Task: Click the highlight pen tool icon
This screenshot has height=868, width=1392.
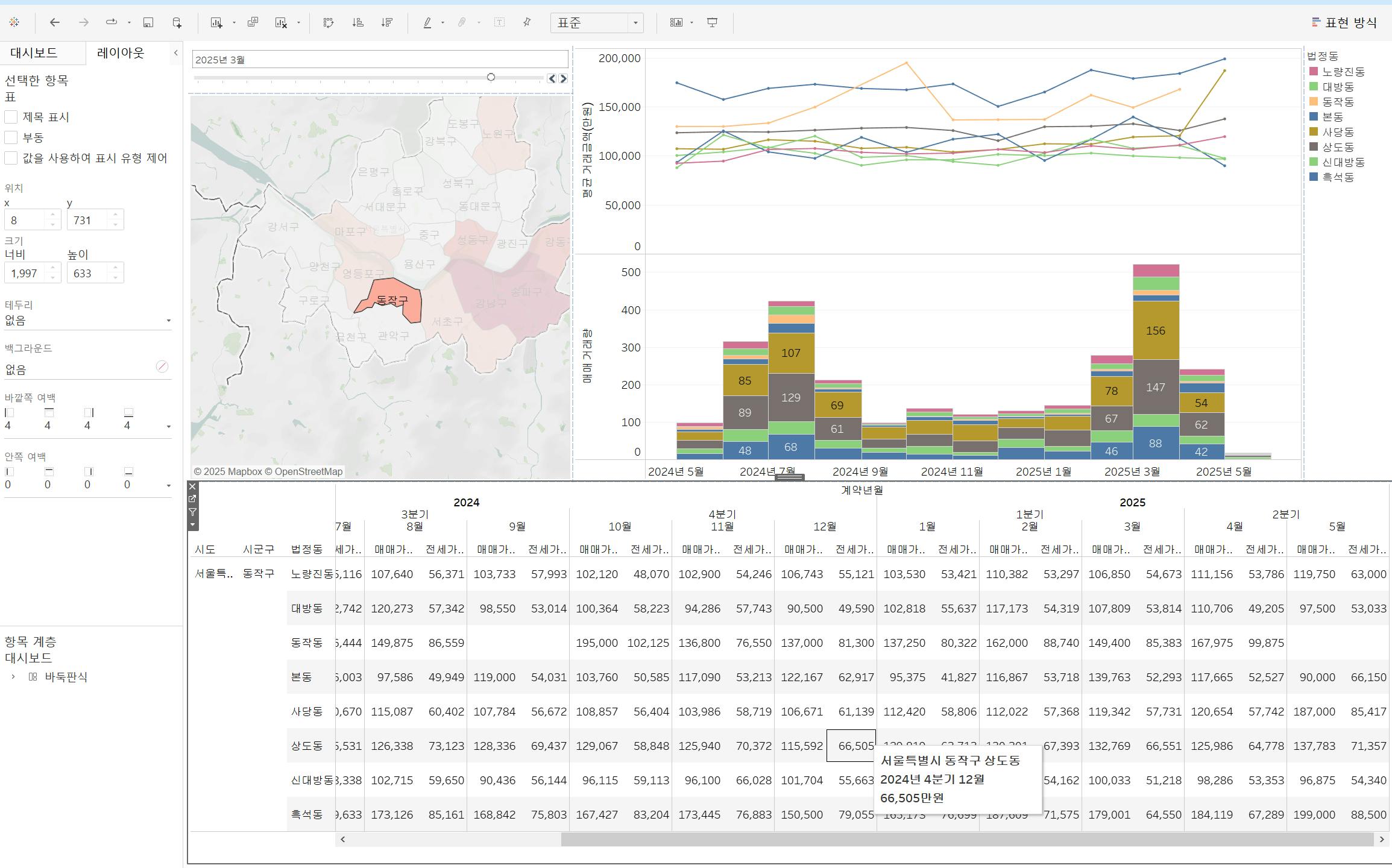Action: point(427,22)
